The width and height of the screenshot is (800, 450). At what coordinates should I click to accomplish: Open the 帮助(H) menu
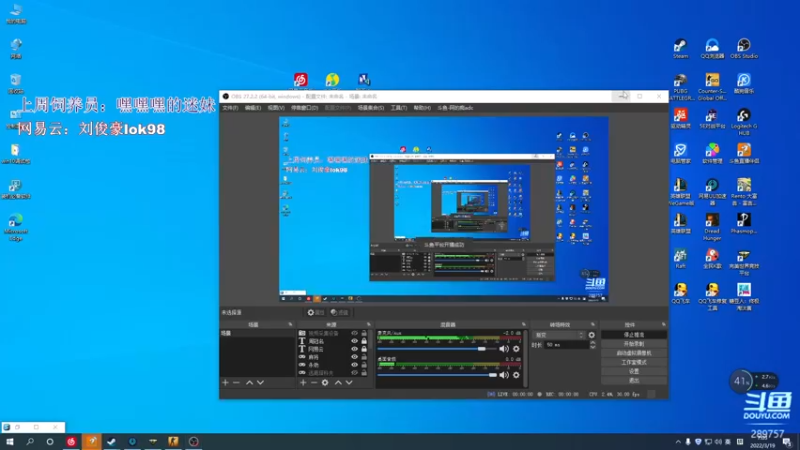422,108
